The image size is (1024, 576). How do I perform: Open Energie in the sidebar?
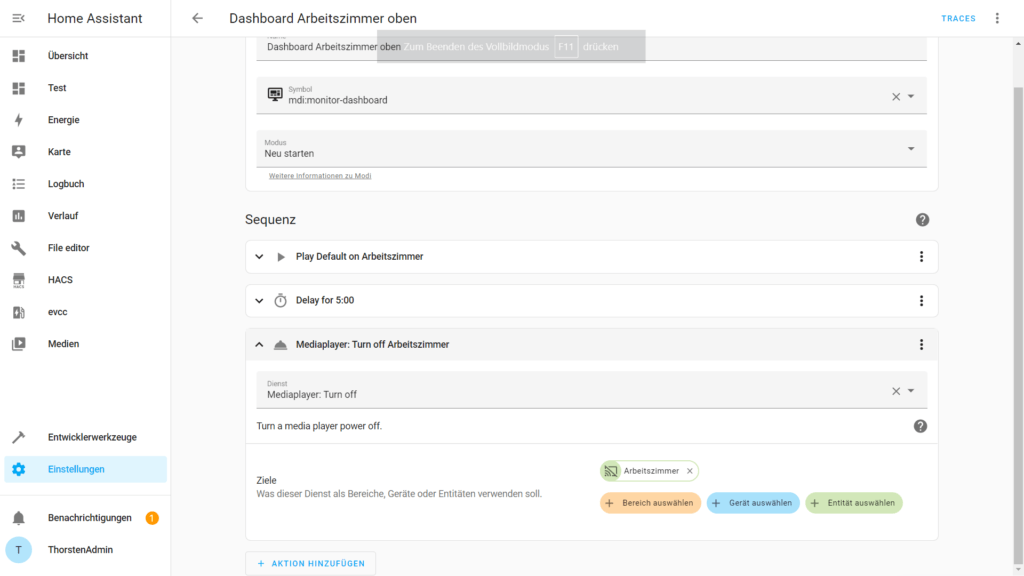[x=63, y=120]
